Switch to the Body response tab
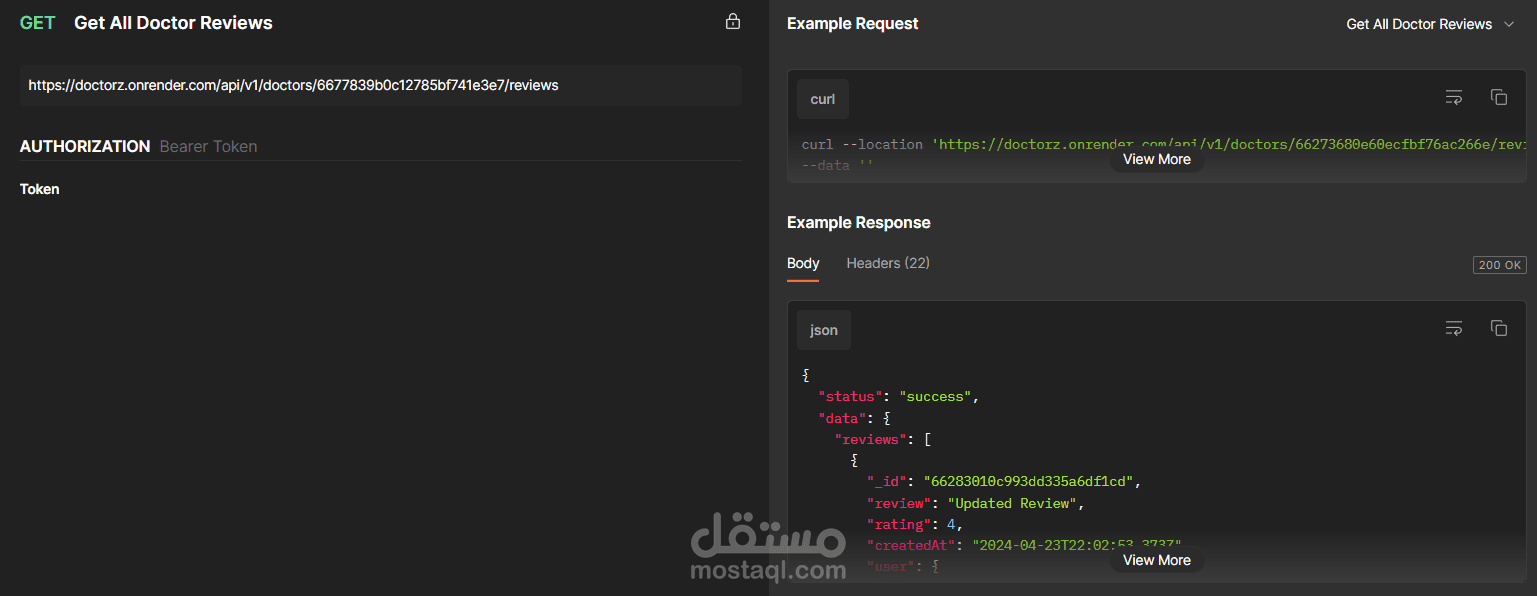Screen dimensions: 1537x596 (x=803, y=263)
